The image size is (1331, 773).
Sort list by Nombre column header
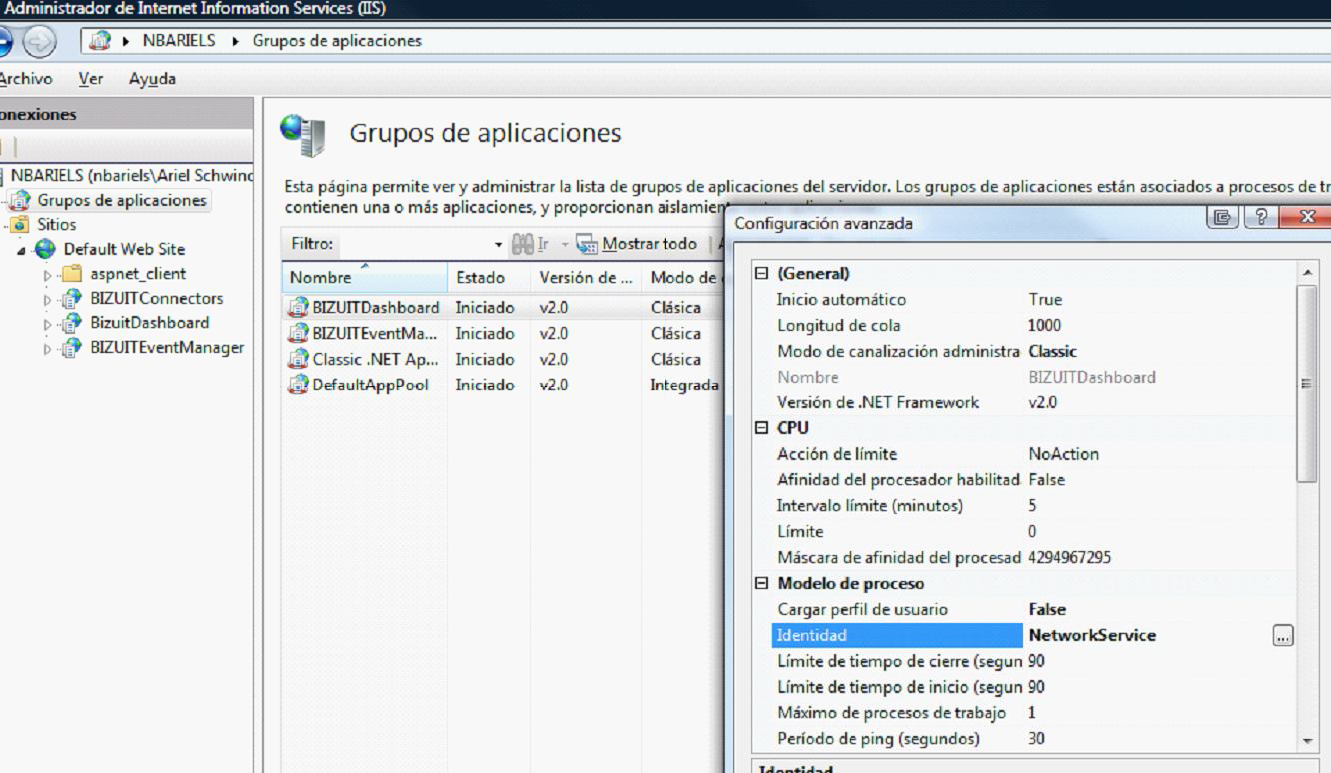tap(364, 278)
